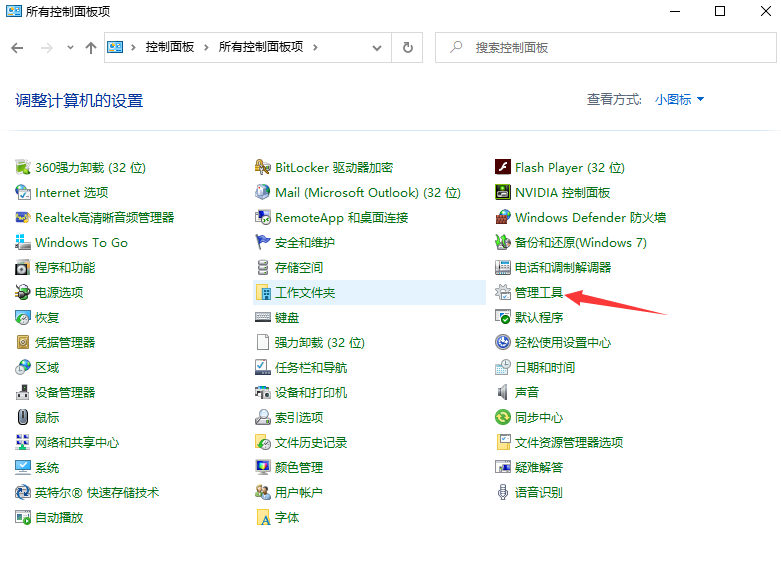
Task: Expand the 小图标 view mode dropdown
Action: click(680, 99)
